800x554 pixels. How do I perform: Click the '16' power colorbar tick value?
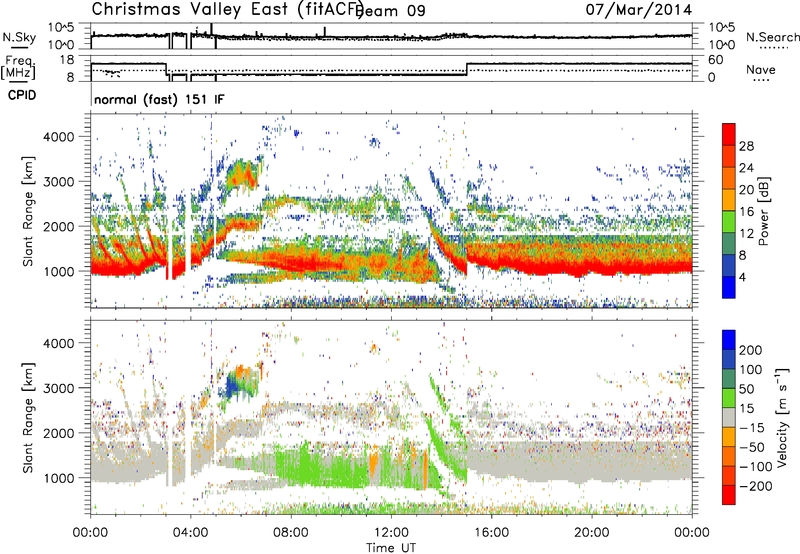pyautogui.click(x=746, y=211)
